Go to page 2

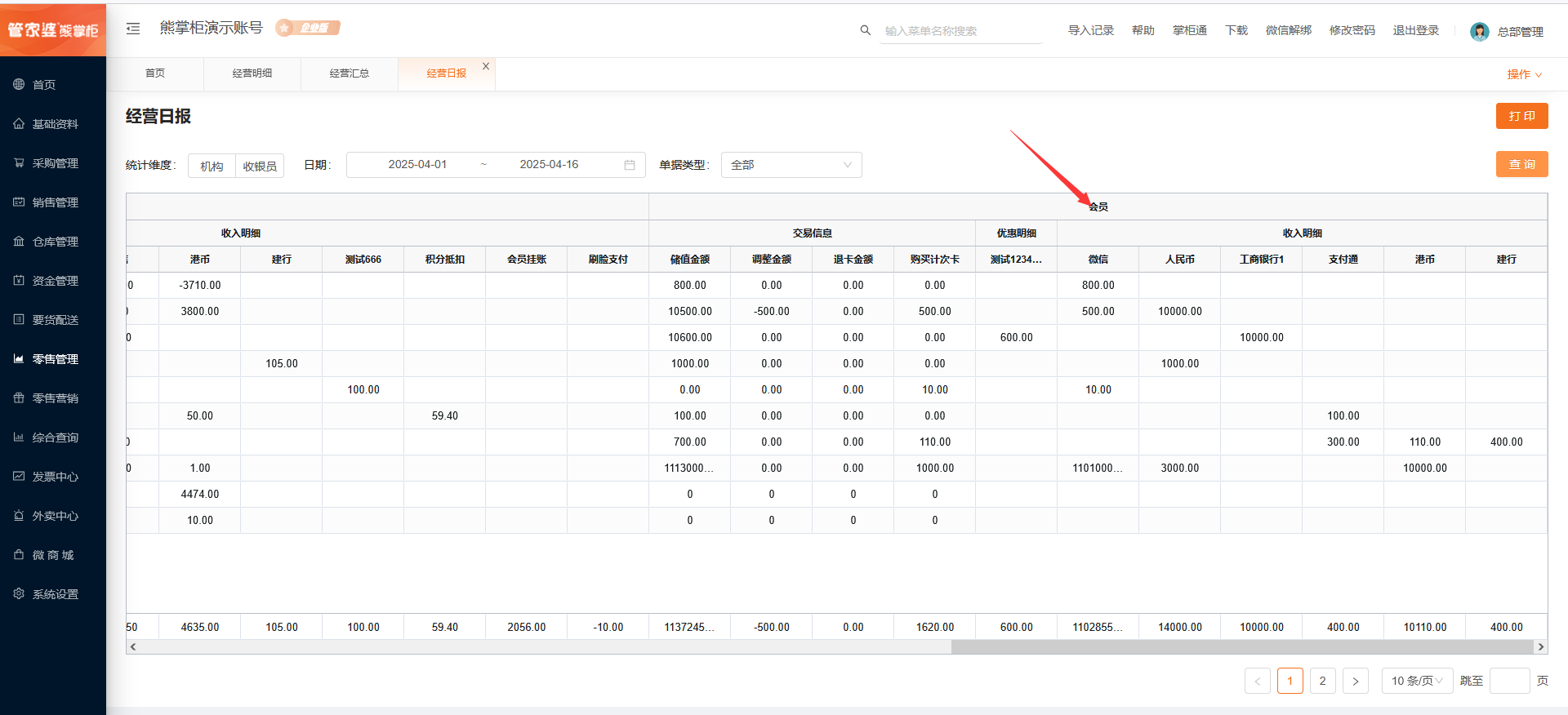[1322, 681]
